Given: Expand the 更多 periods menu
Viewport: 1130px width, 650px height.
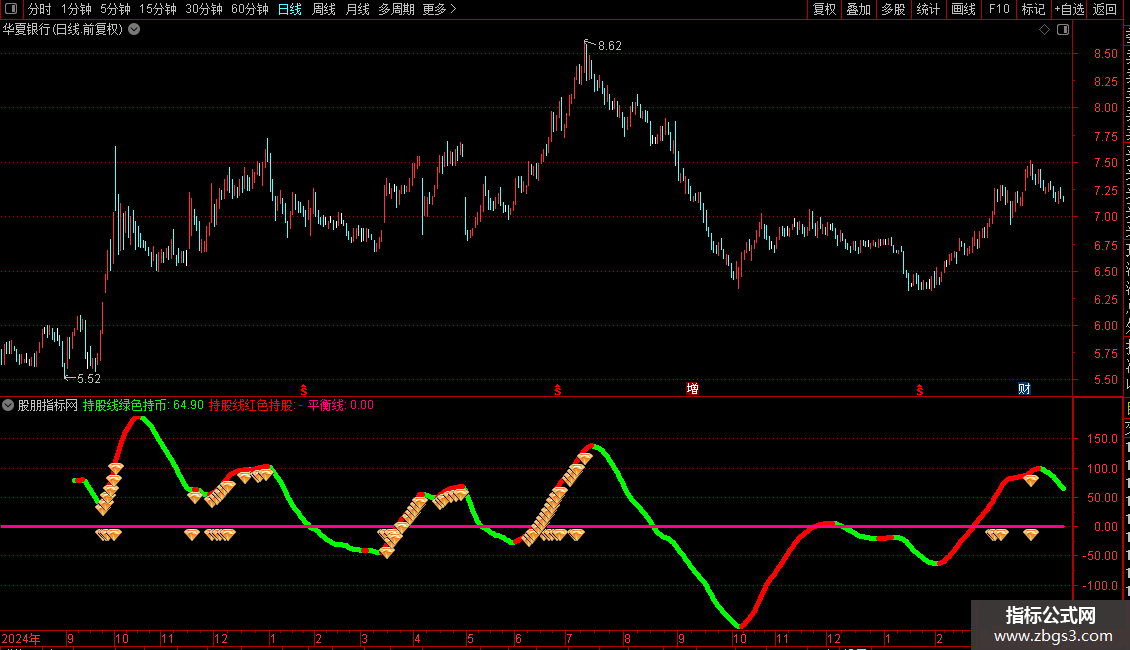Looking at the screenshot, I should tap(439, 9).
